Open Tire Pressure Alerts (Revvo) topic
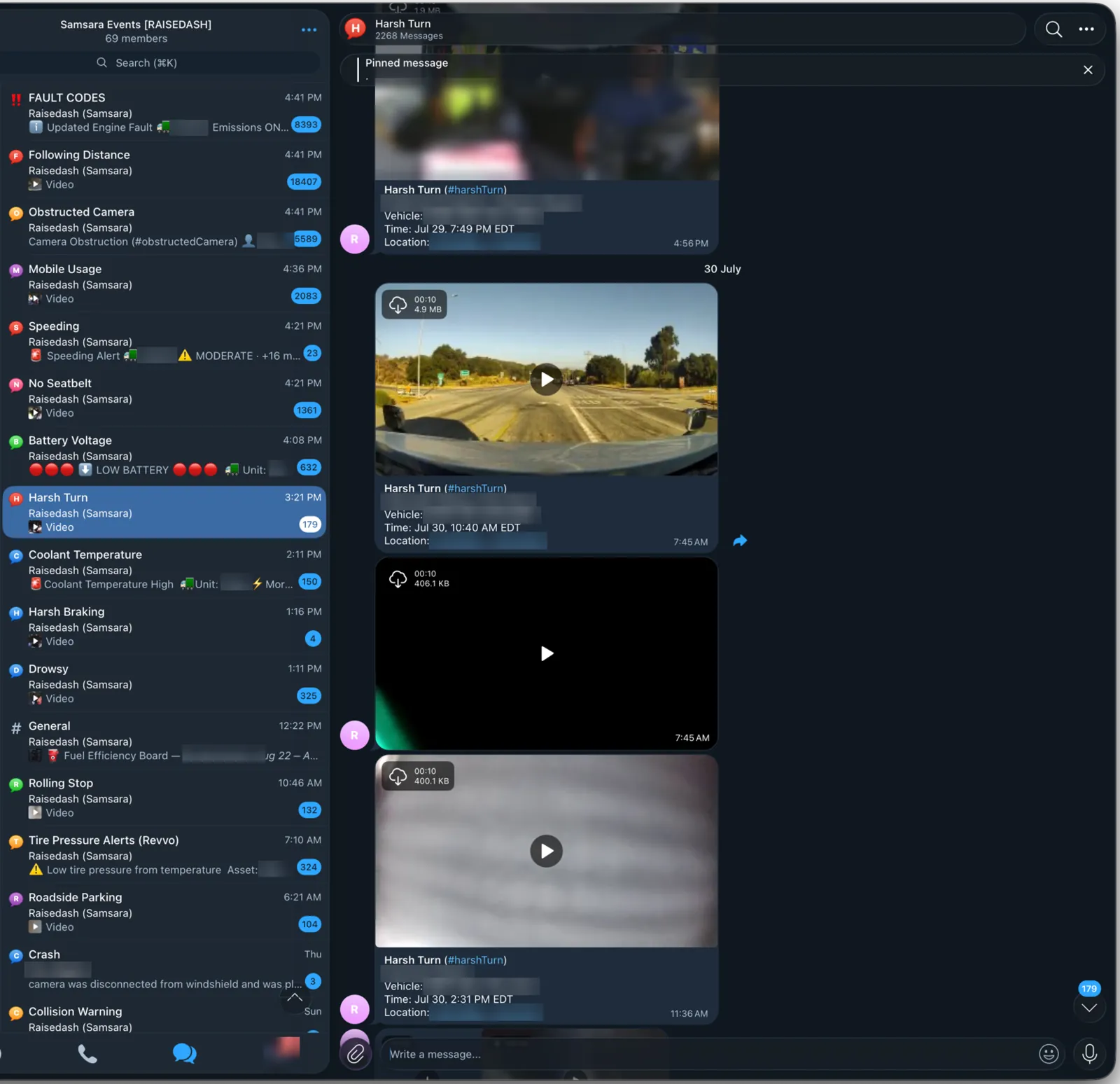 click(164, 855)
